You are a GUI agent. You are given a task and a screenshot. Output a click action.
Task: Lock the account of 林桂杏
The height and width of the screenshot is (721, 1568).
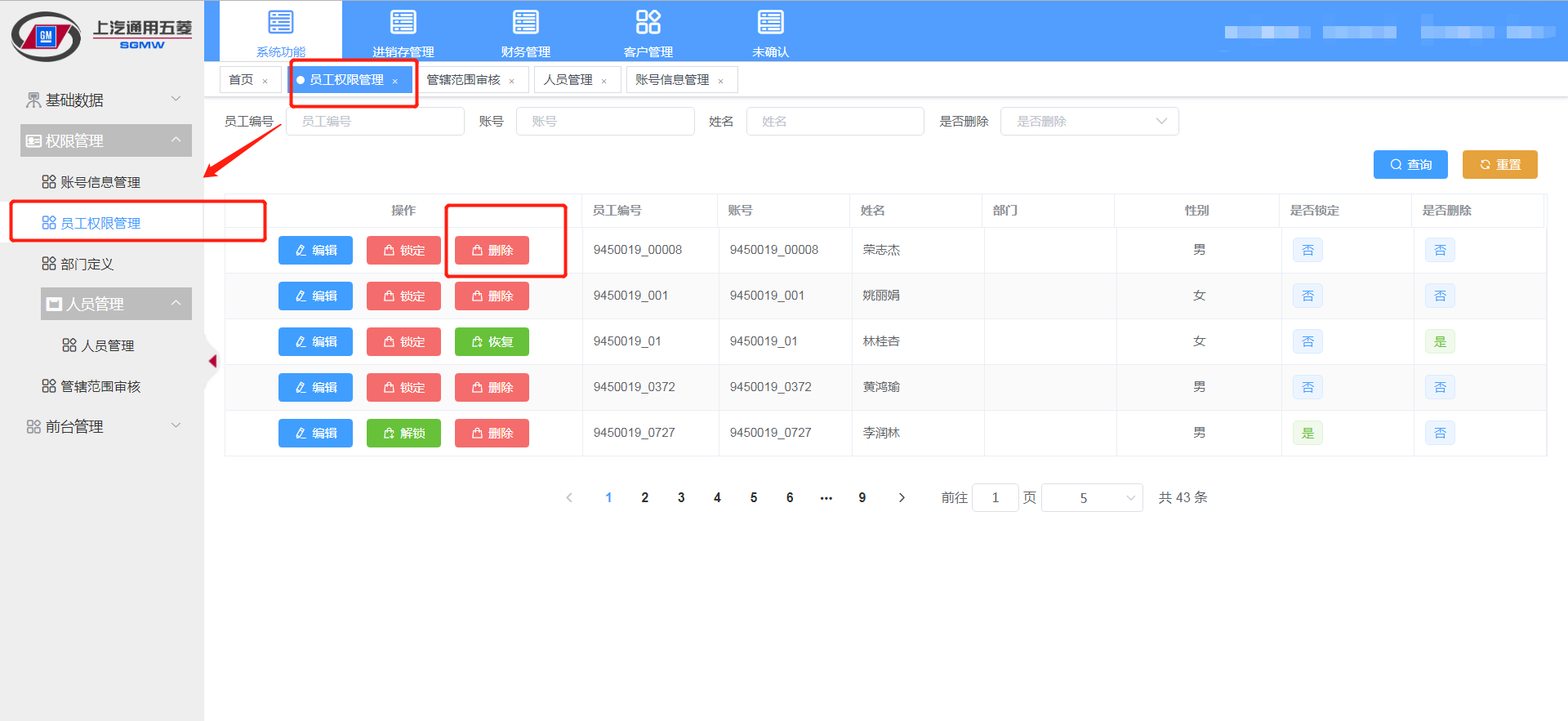(x=403, y=341)
